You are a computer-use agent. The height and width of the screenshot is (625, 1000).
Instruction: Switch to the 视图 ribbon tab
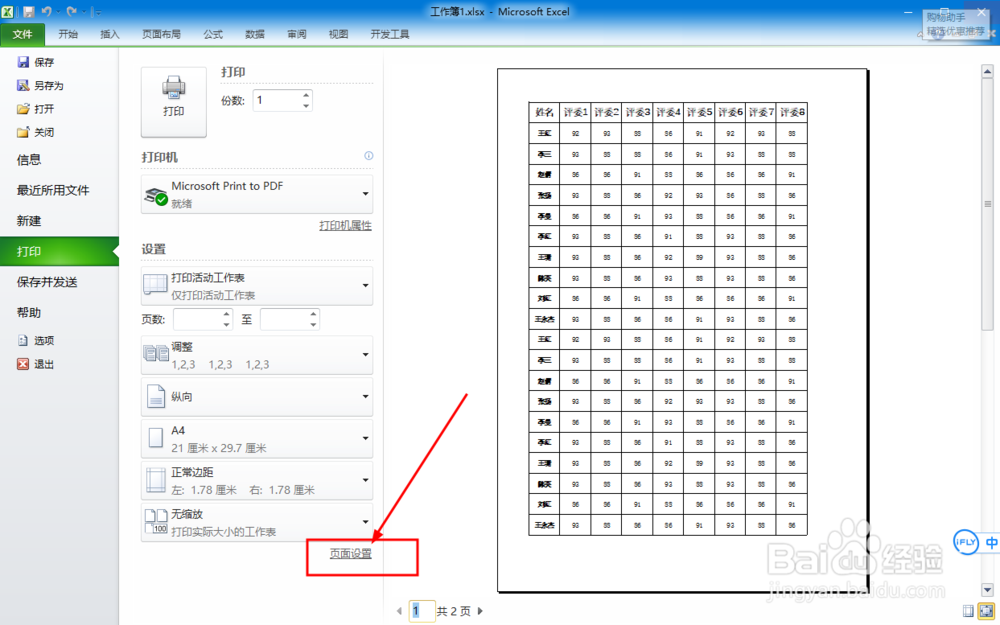[x=339, y=34]
